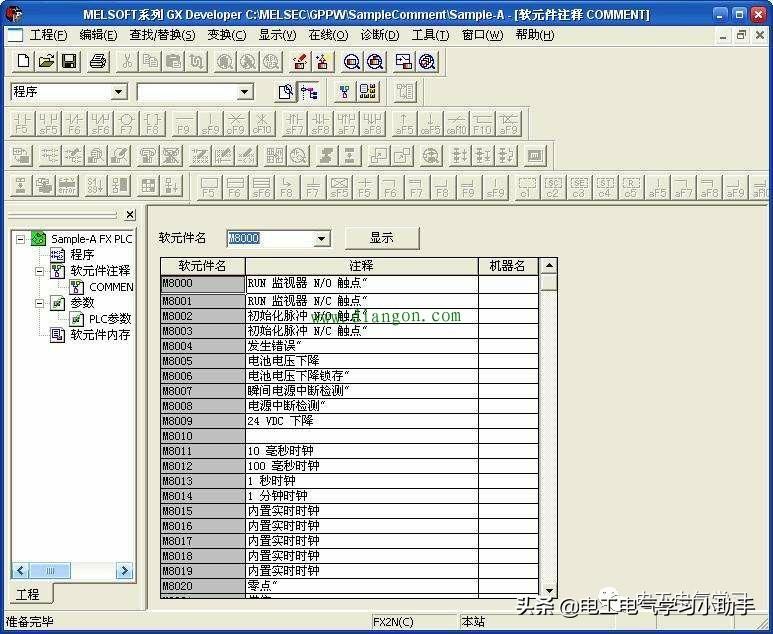The height and width of the screenshot is (634, 773).
Task: Click the magnifier monitor mode icon
Action: (x=351, y=62)
